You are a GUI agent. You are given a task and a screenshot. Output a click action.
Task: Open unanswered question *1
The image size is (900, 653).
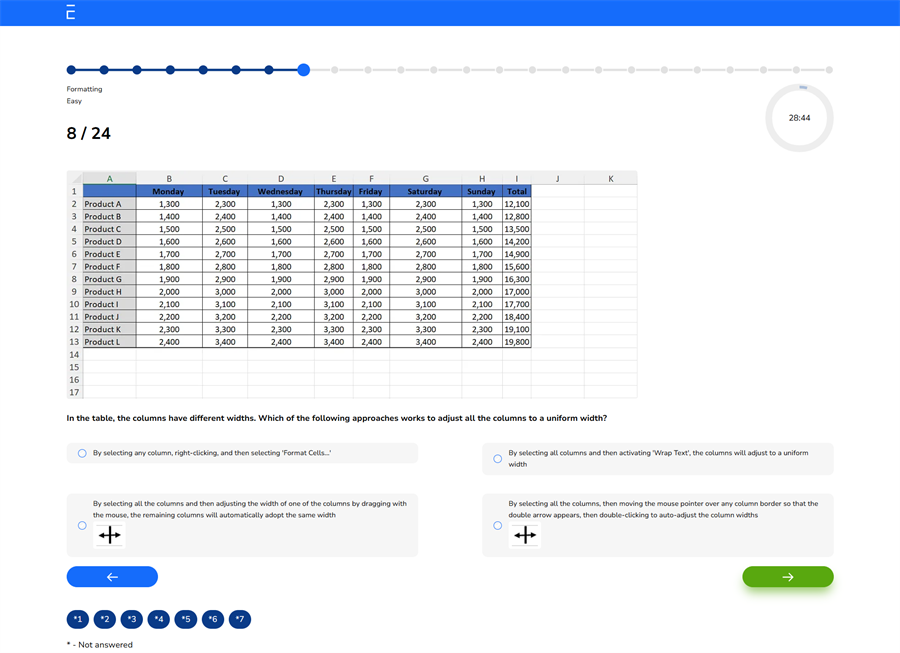[x=77, y=619]
